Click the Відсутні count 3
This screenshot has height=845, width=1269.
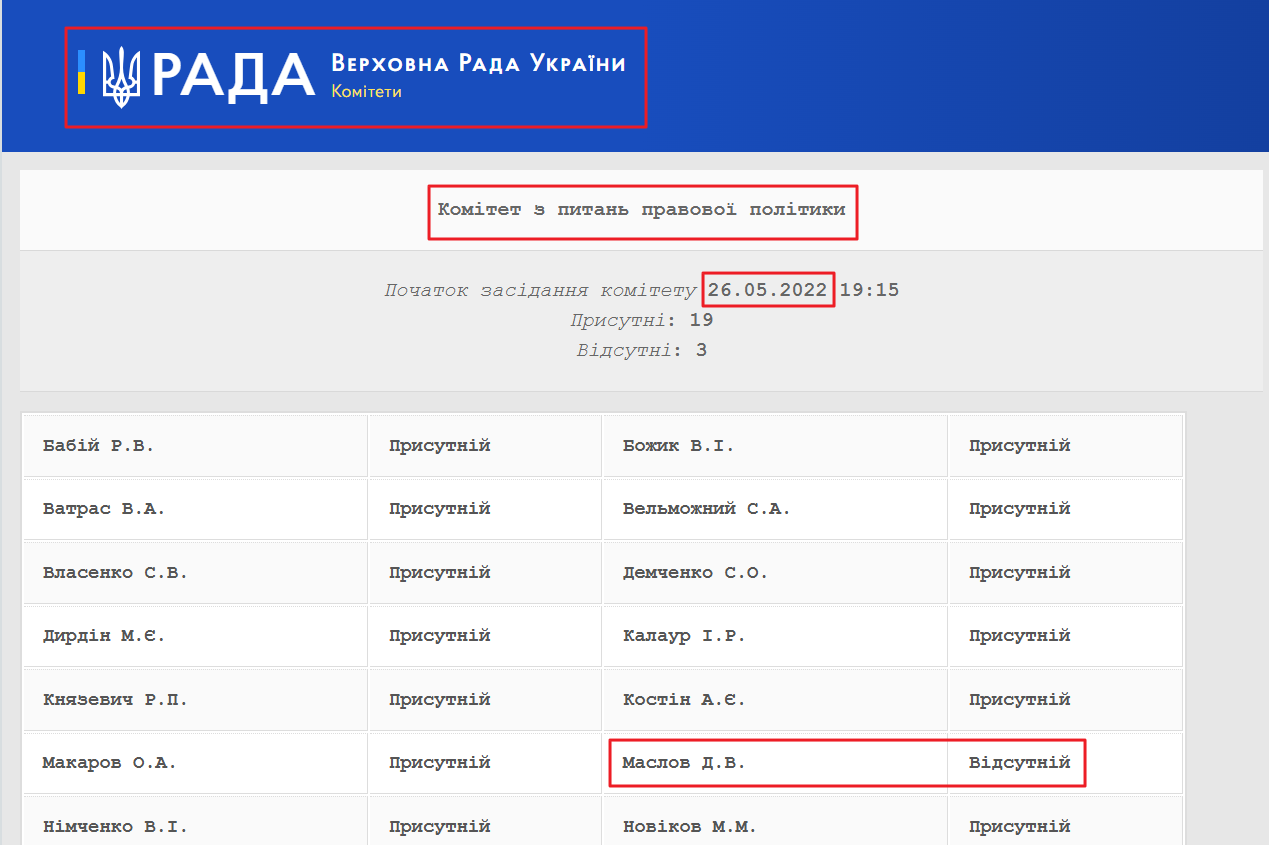click(x=701, y=350)
